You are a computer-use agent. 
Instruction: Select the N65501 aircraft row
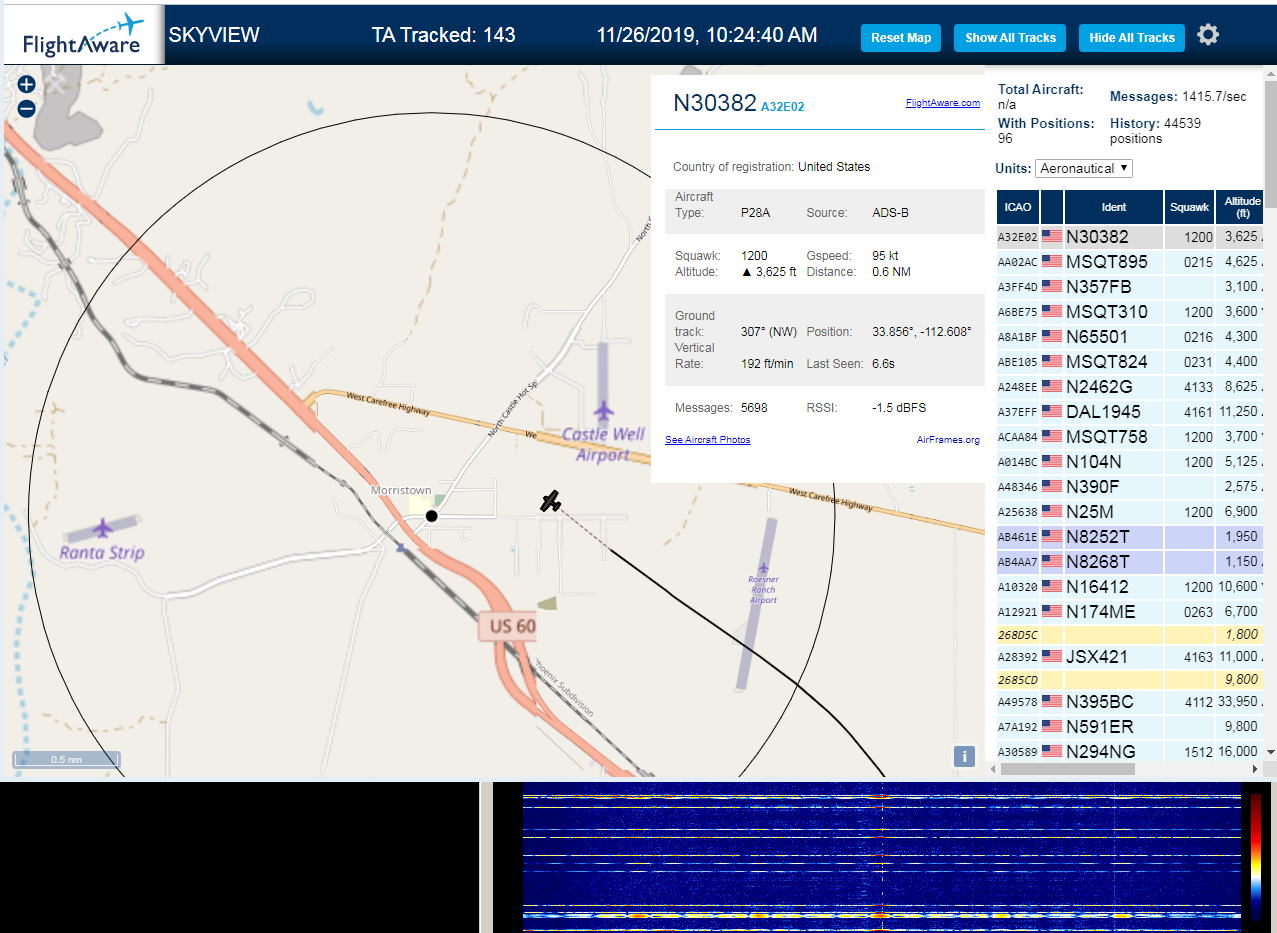[x=1130, y=337]
